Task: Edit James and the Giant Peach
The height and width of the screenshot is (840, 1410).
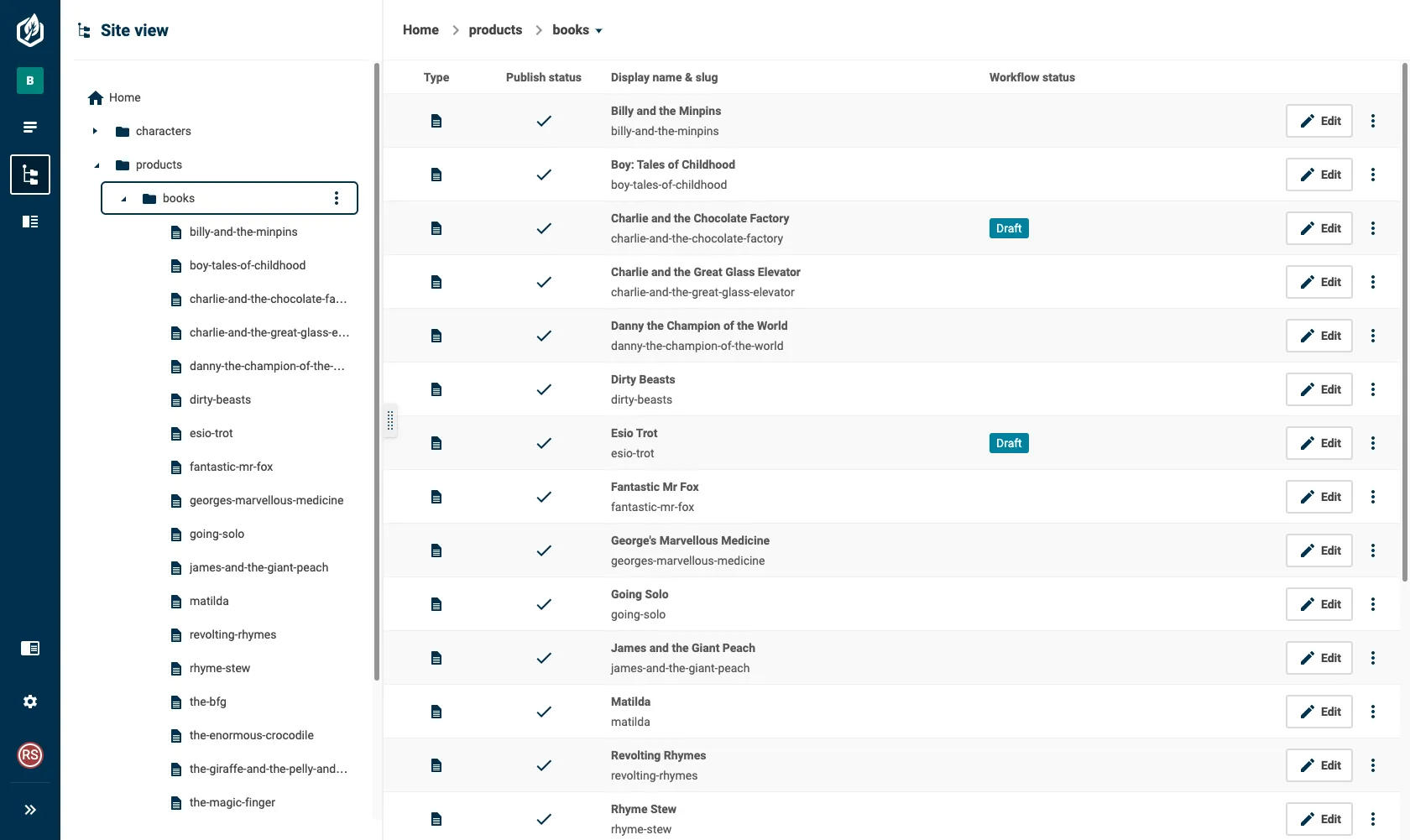Action: (1319, 658)
